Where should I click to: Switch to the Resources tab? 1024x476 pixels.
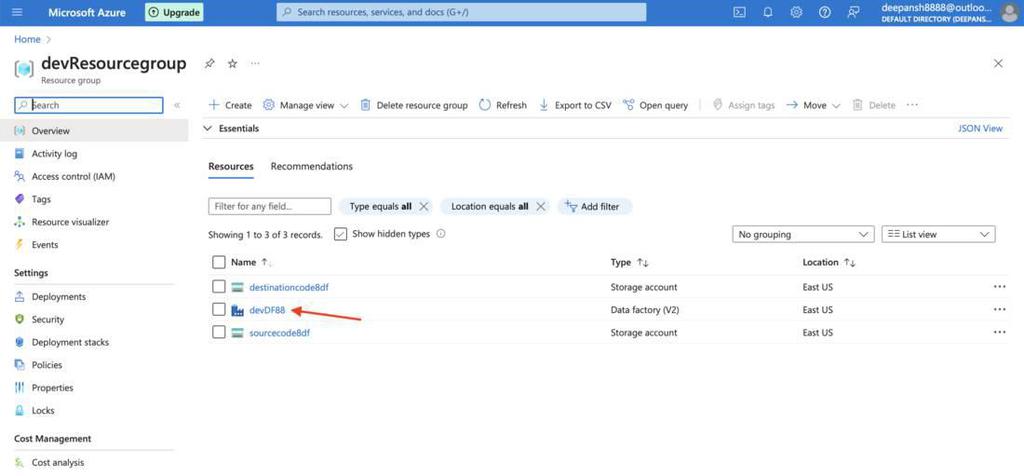231,167
